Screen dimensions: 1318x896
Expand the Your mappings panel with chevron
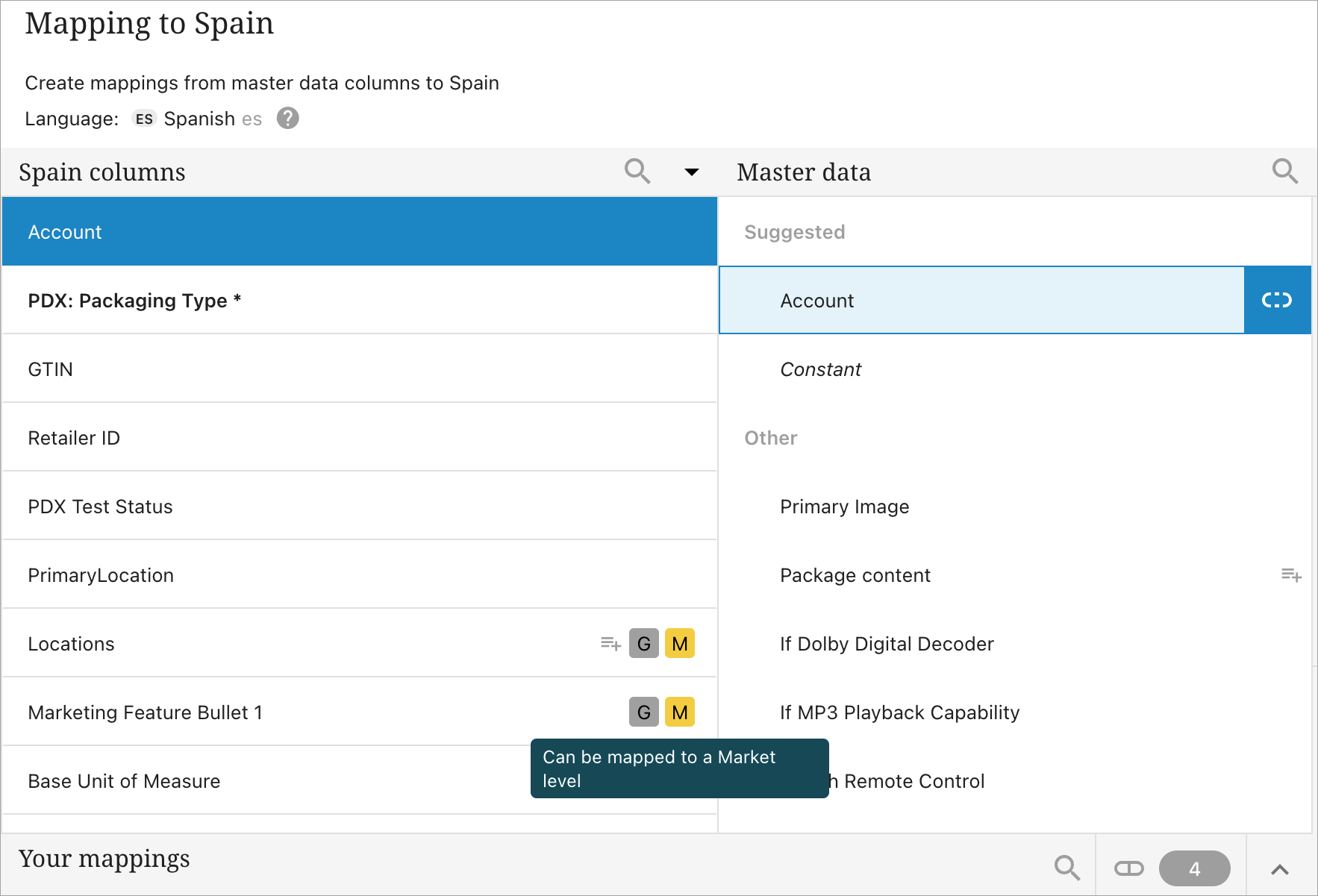tap(1279, 869)
